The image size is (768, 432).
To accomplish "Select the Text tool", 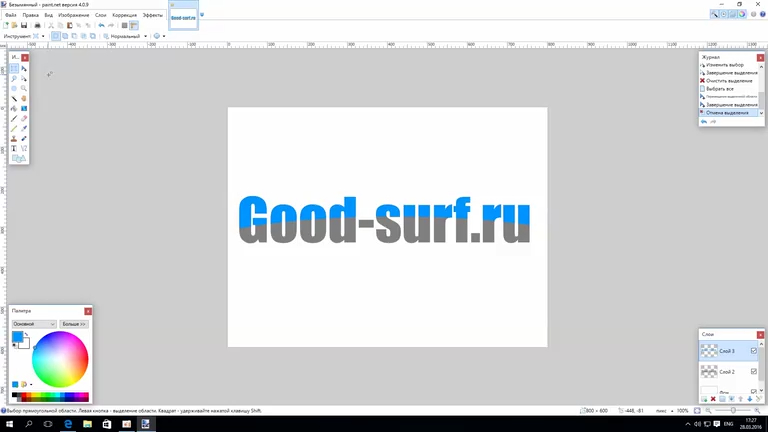I will point(14,148).
